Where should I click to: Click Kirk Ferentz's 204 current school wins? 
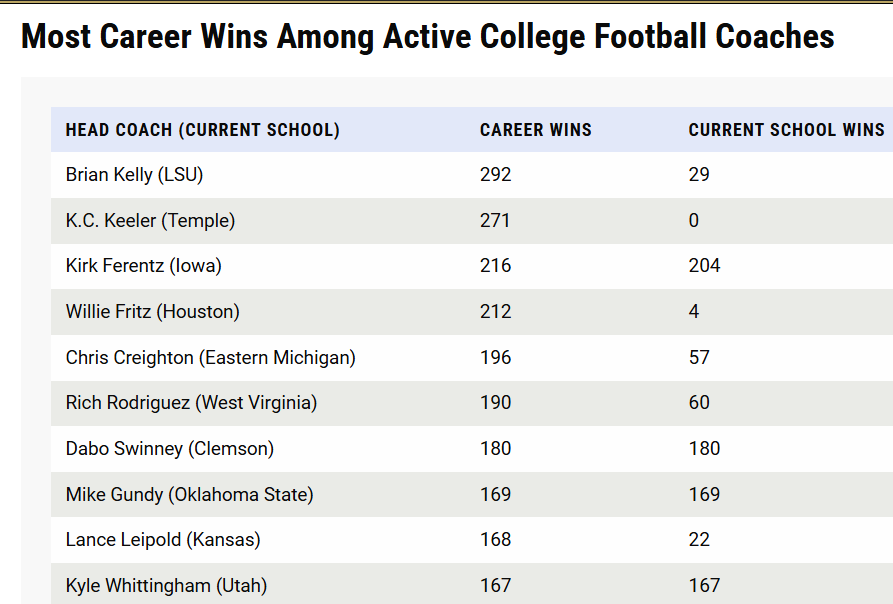(x=704, y=266)
